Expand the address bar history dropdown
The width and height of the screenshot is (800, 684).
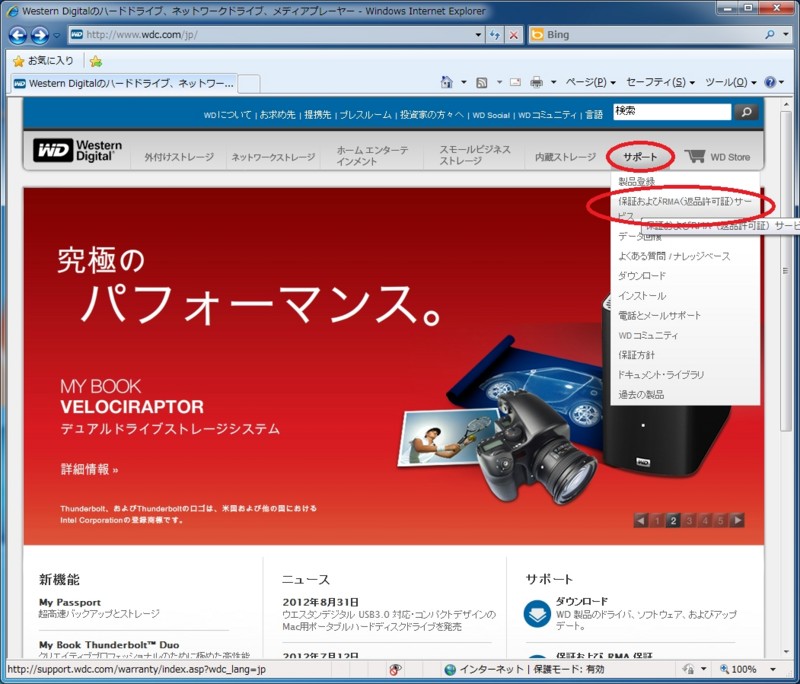(x=478, y=35)
